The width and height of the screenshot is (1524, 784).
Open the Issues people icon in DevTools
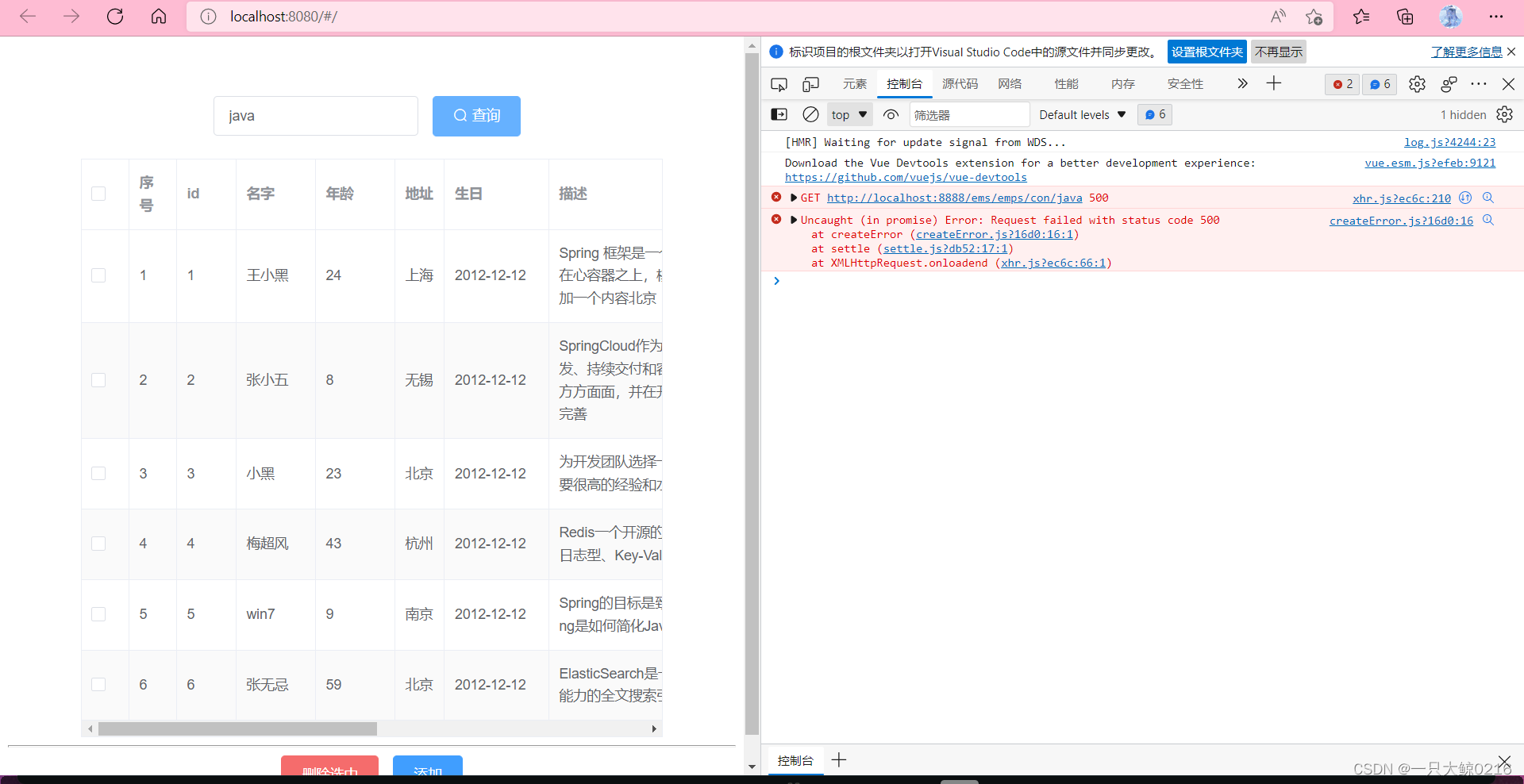(1449, 84)
